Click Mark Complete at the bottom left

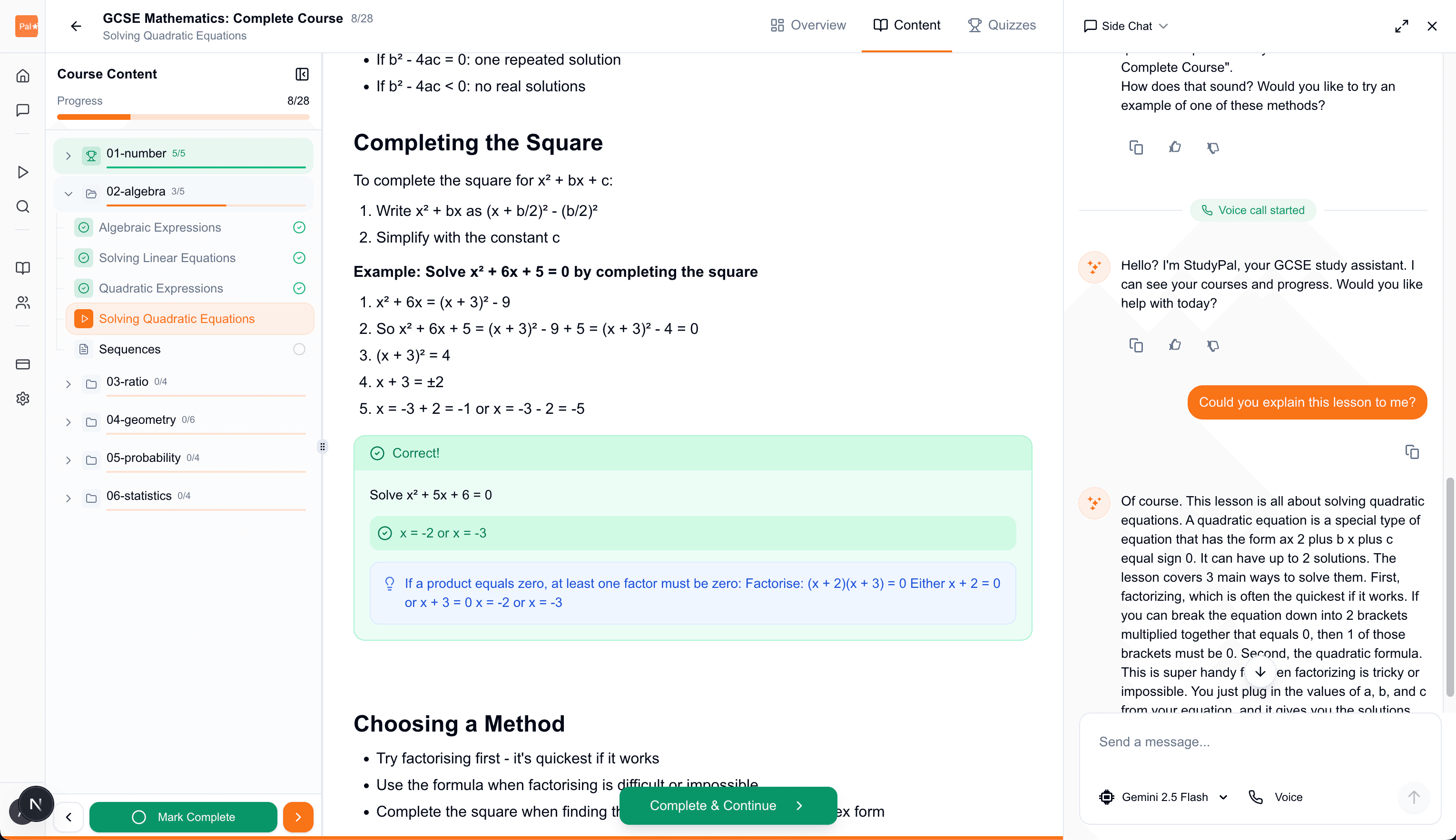(x=184, y=817)
